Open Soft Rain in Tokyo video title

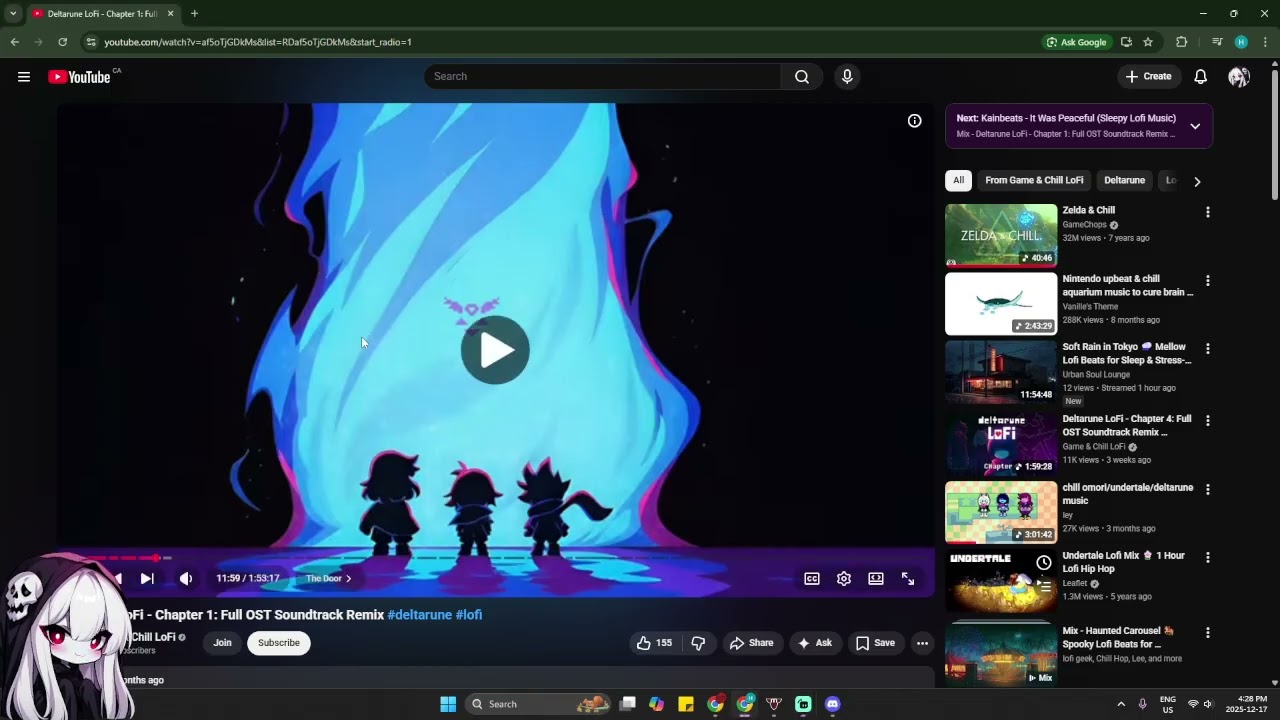pos(1127,354)
